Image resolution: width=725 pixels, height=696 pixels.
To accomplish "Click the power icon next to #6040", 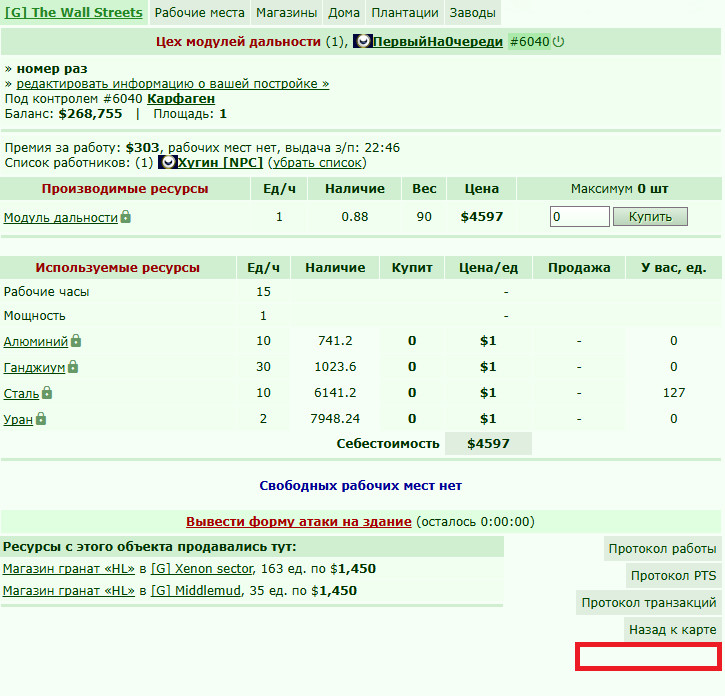I will (x=559, y=42).
